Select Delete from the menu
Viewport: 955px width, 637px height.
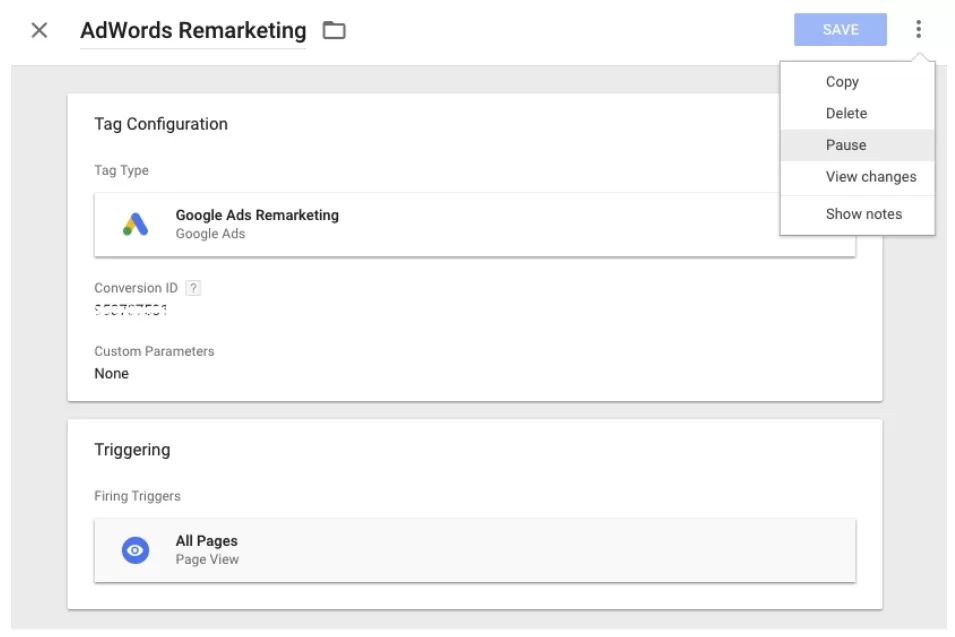846,113
